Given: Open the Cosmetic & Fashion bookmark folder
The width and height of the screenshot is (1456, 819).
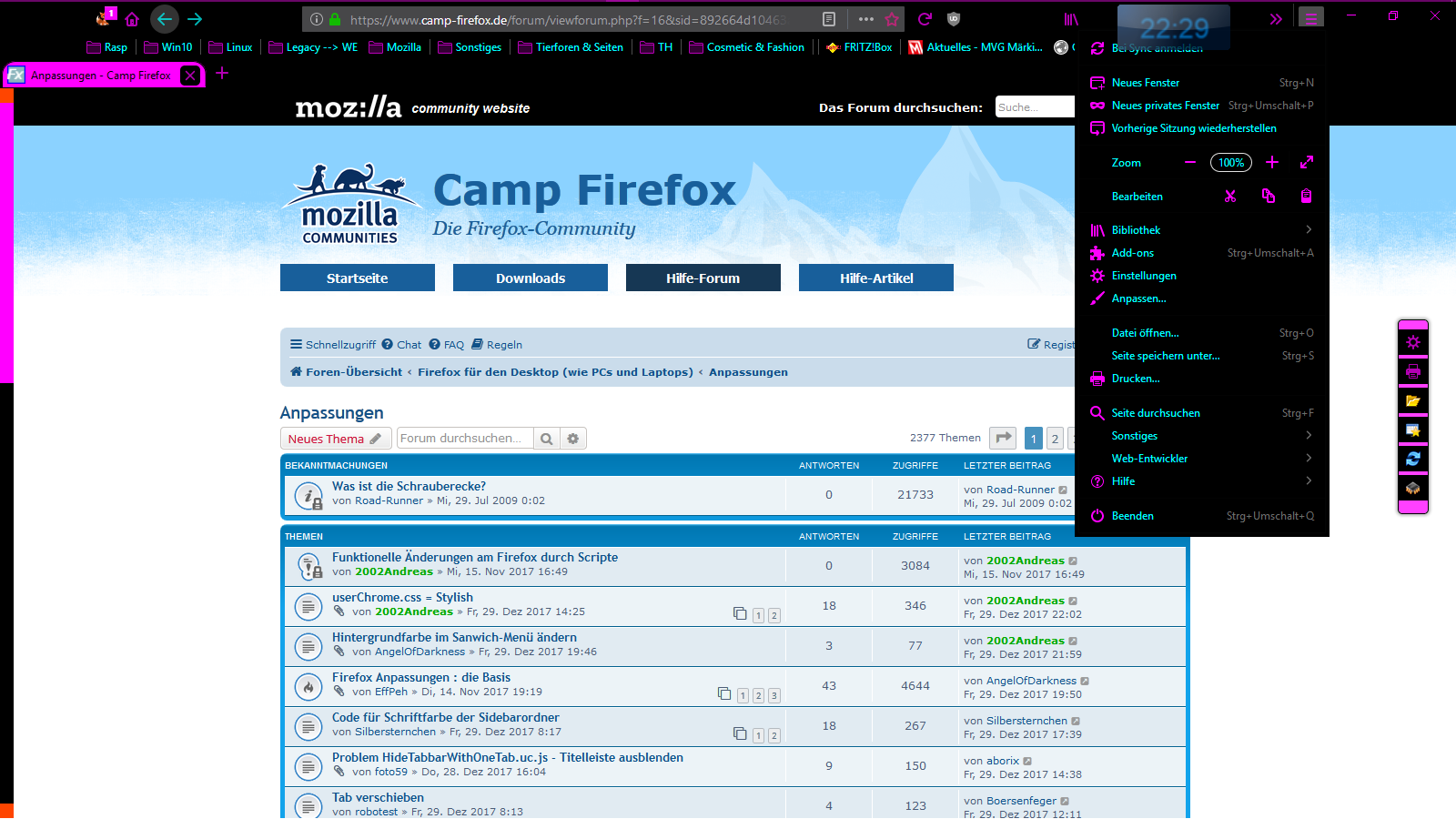Looking at the screenshot, I should [x=747, y=47].
